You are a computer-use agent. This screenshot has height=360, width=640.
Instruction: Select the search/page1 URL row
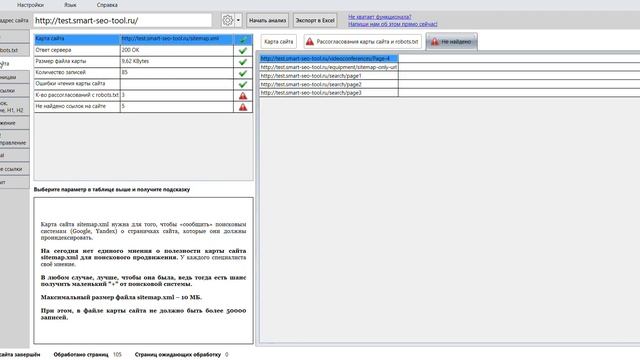click(x=329, y=76)
